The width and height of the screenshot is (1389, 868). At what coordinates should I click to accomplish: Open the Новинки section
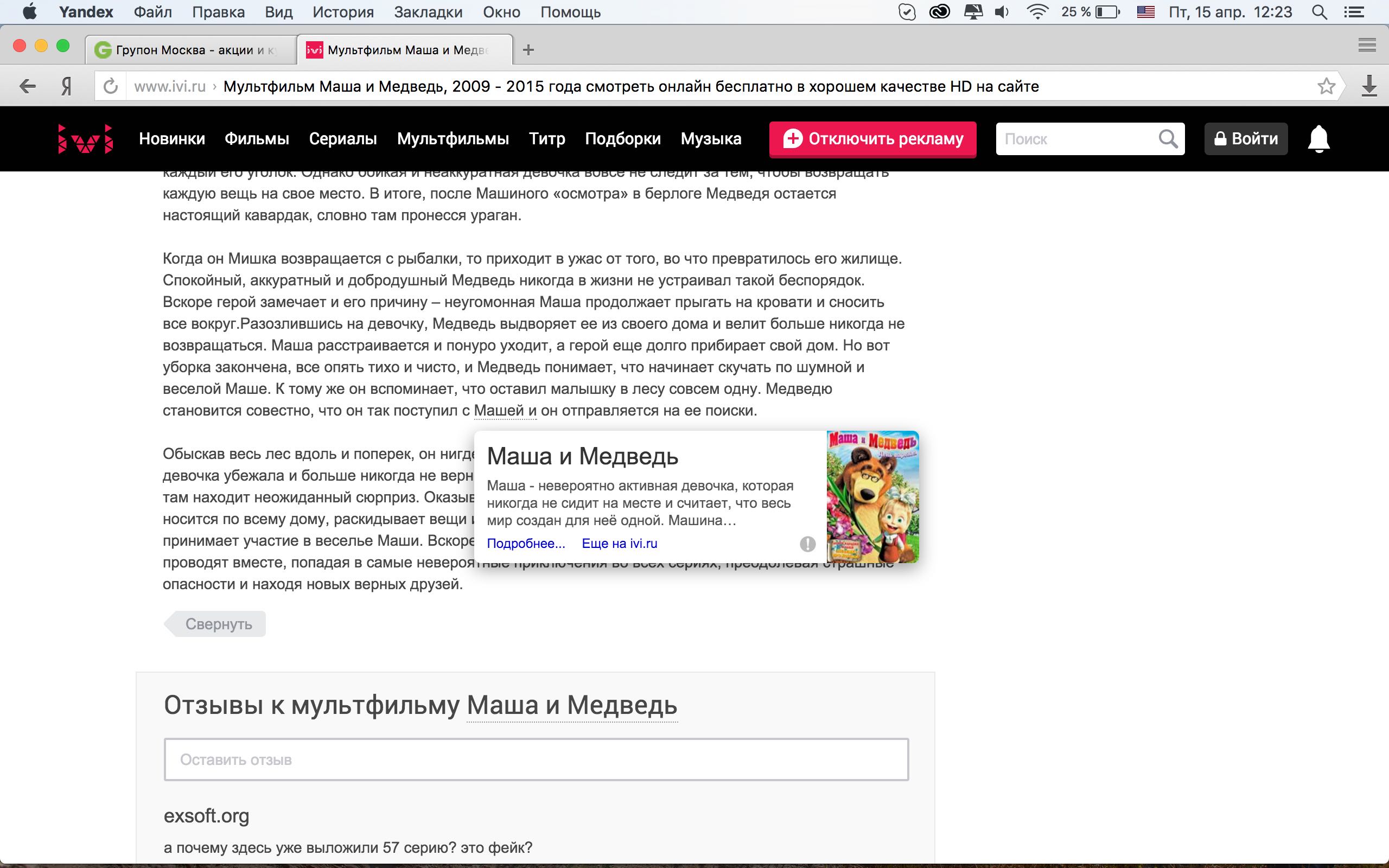click(172, 139)
